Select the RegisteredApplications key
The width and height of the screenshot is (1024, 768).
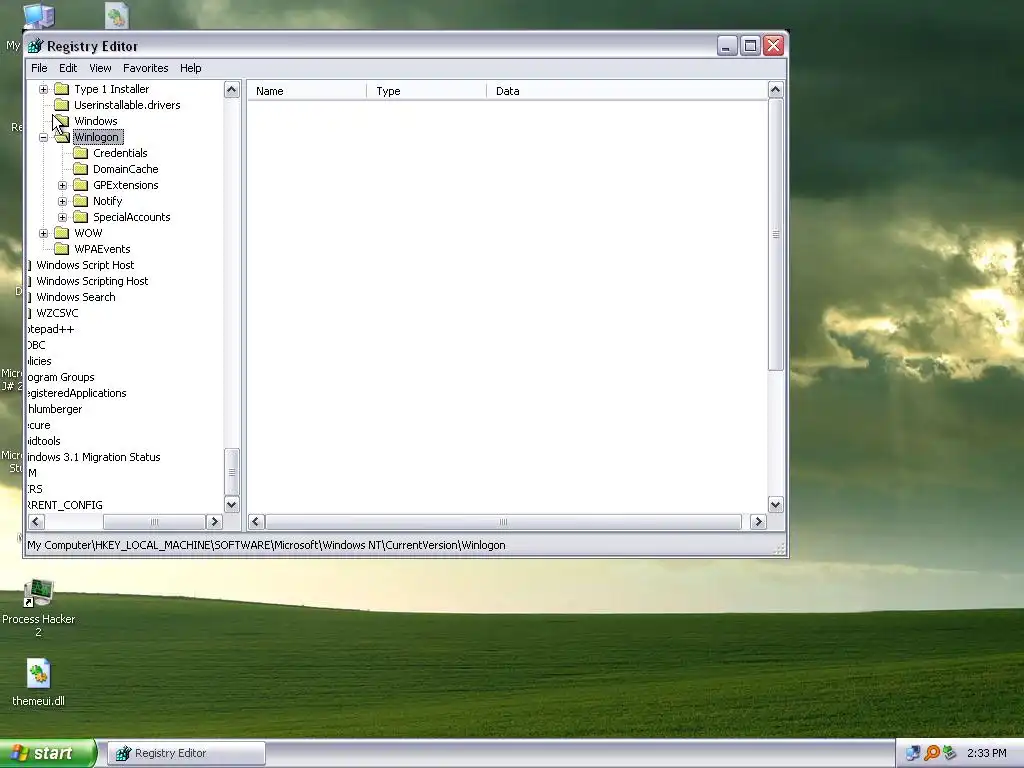[76, 393]
